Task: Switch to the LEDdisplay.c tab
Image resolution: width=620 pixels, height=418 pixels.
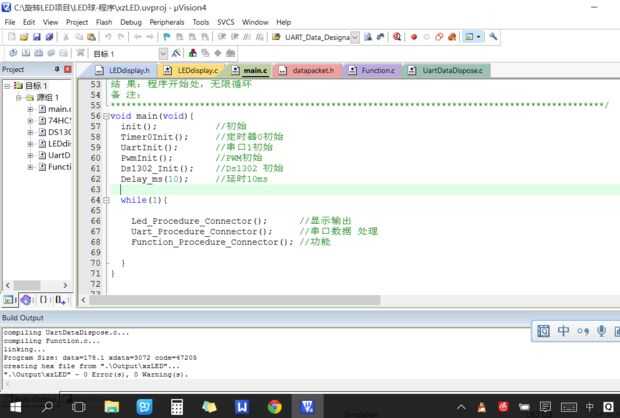Action: click(x=191, y=70)
